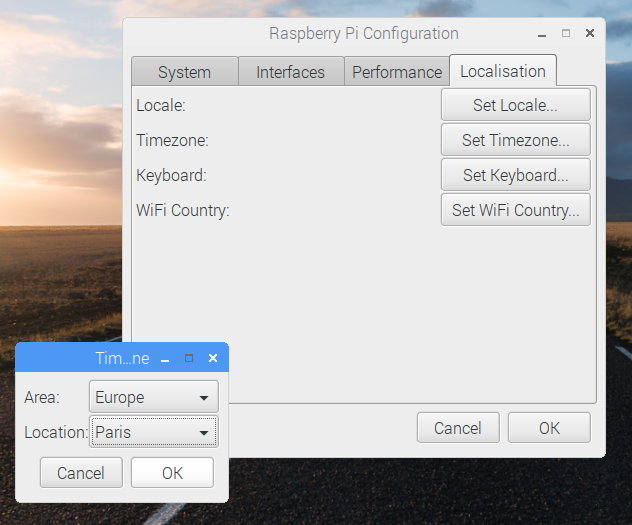Close the Timezone dialog
The image size is (632, 525).
point(213,358)
